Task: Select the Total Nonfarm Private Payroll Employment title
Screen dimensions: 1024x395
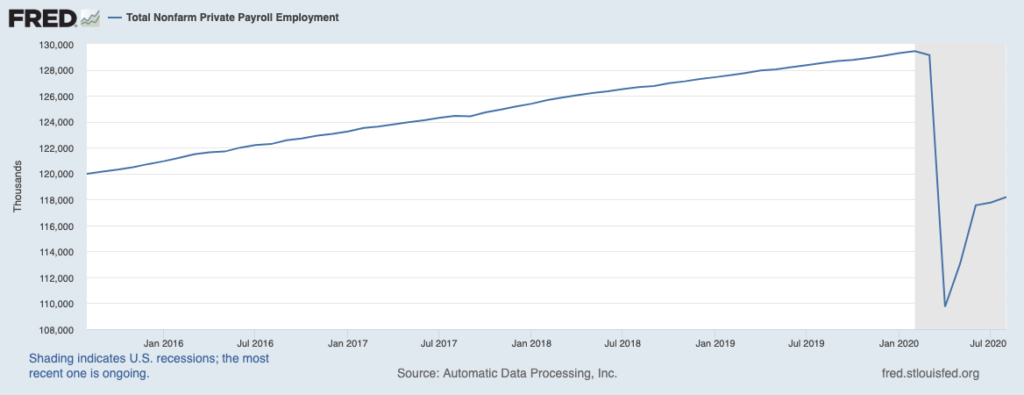Action: tap(232, 18)
